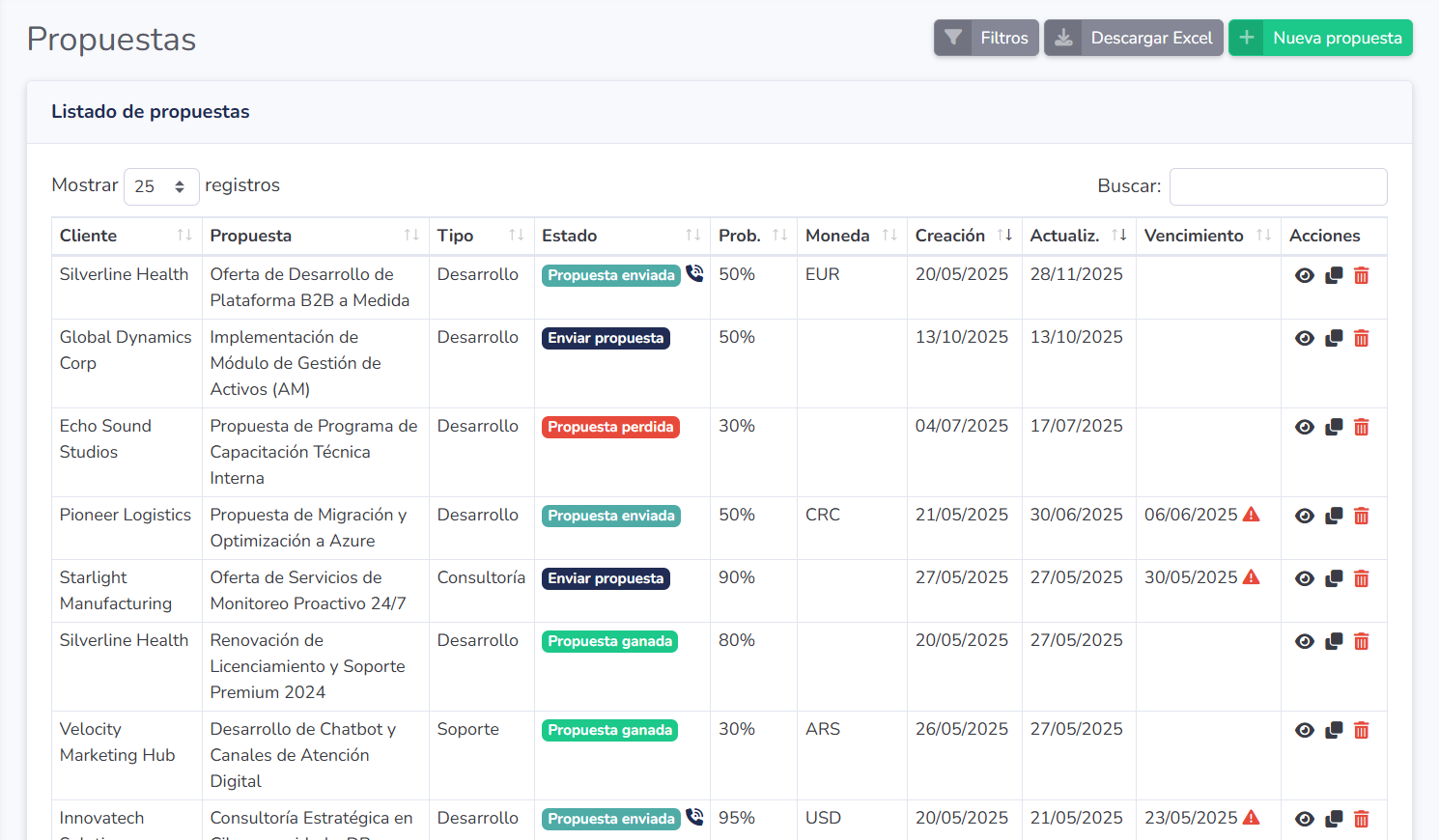Delete the Echo Sound Studios proposal via trash icon
Viewport: 1439px width, 840px height.
1362,426
